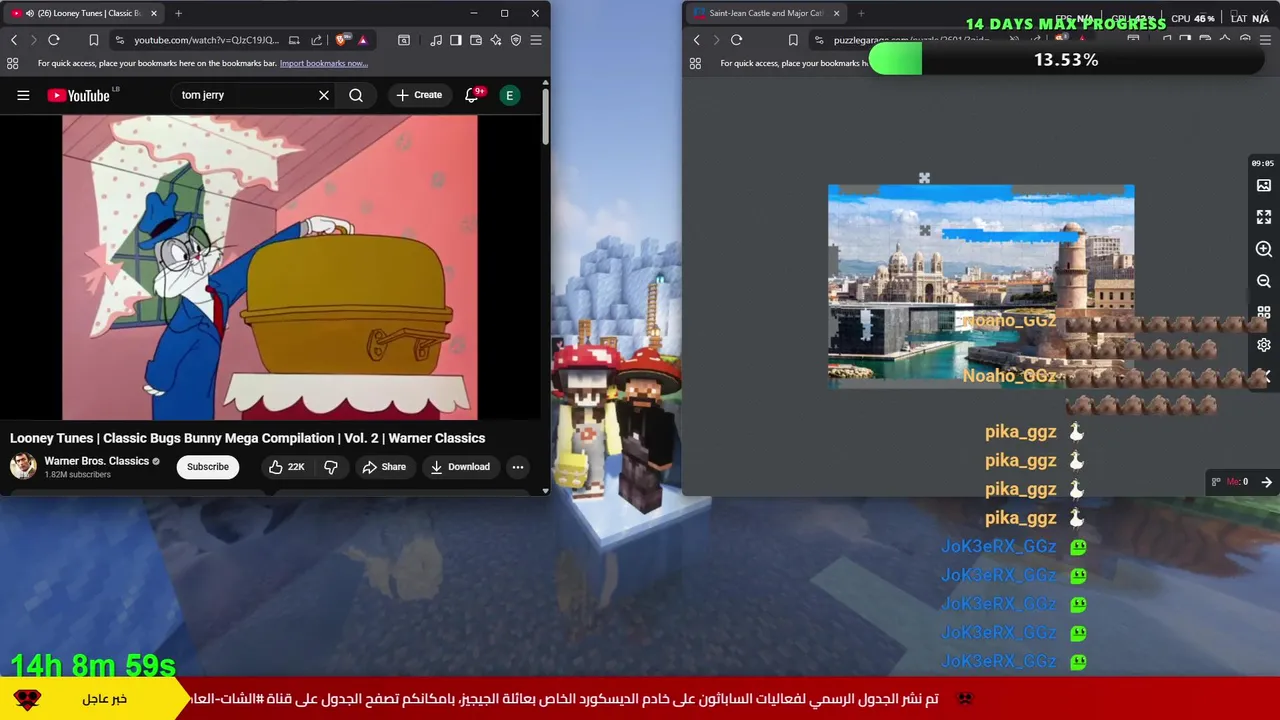Open the Brave playlist music-note icon
The height and width of the screenshot is (720, 1280).
pos(436,40)
